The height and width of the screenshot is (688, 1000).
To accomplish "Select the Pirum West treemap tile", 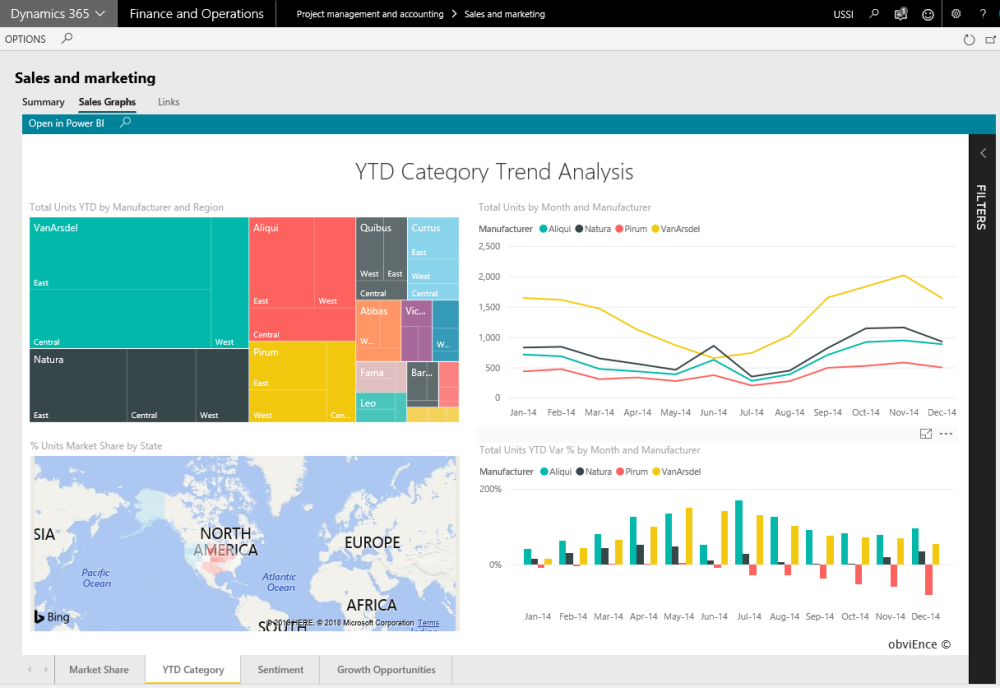I will (x=288, y=406).
